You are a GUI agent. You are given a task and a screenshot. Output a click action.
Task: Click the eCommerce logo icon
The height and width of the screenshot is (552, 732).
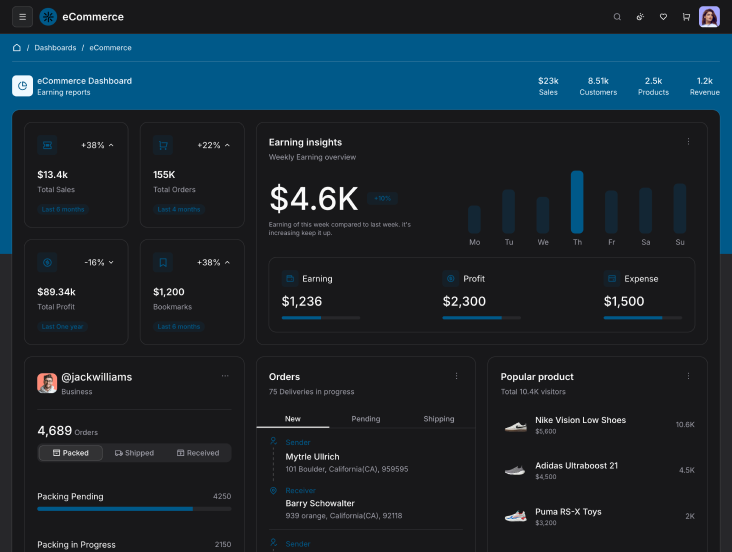pos(48,17)
